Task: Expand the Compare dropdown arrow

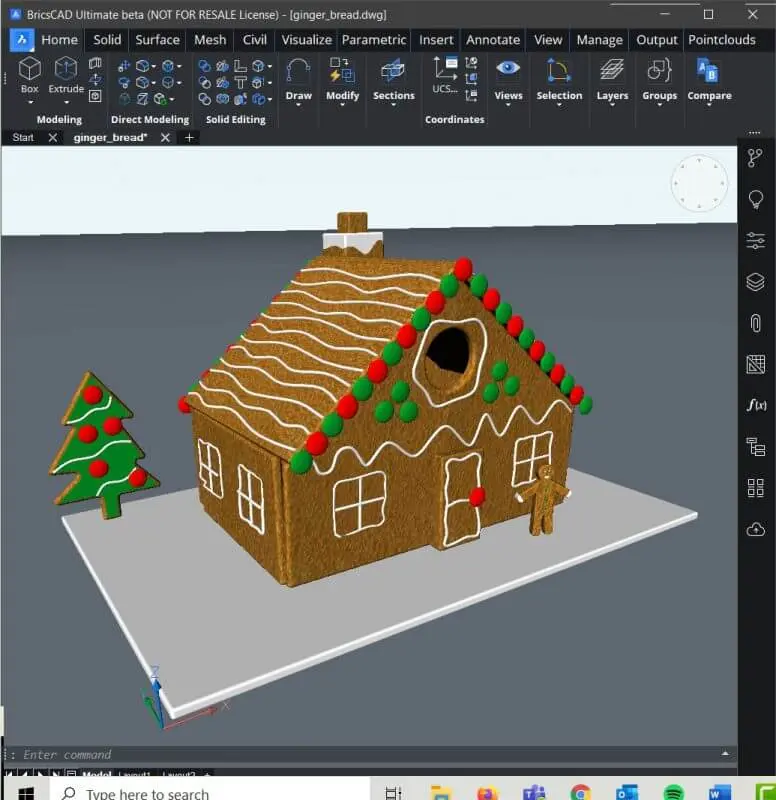Action: coord(709,105)
